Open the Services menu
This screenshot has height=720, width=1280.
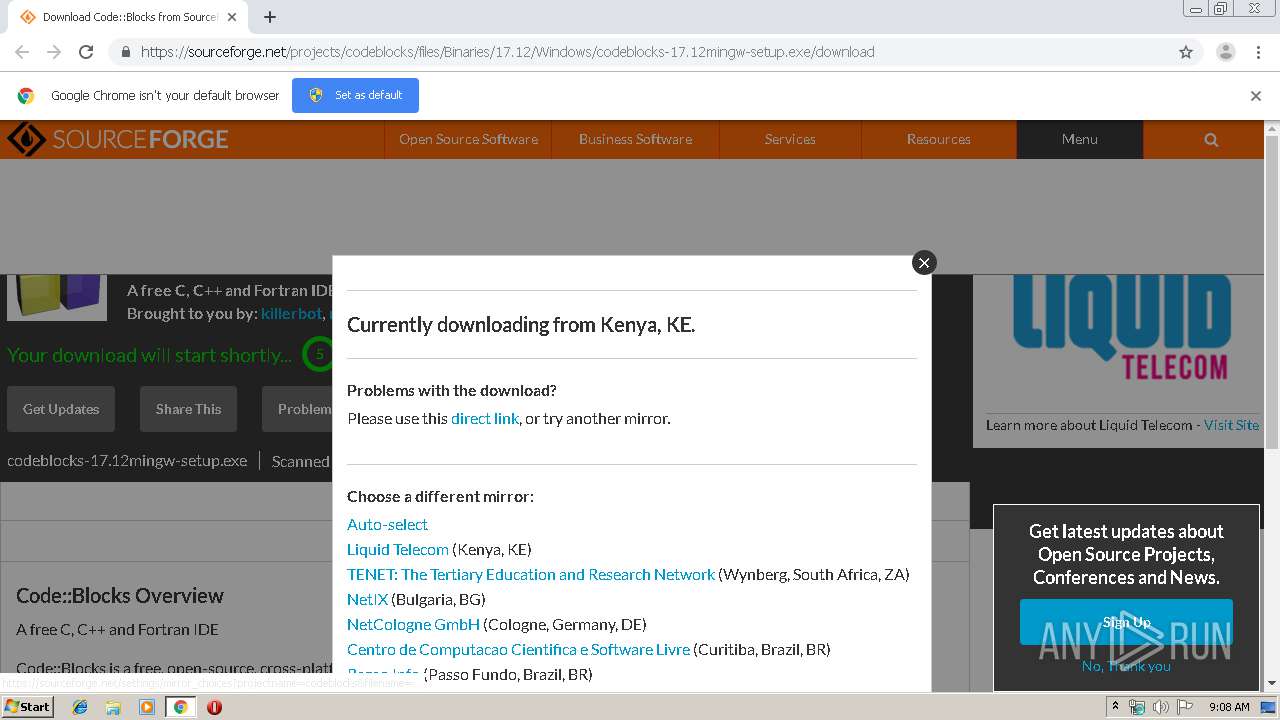click(x=790, y=139)
